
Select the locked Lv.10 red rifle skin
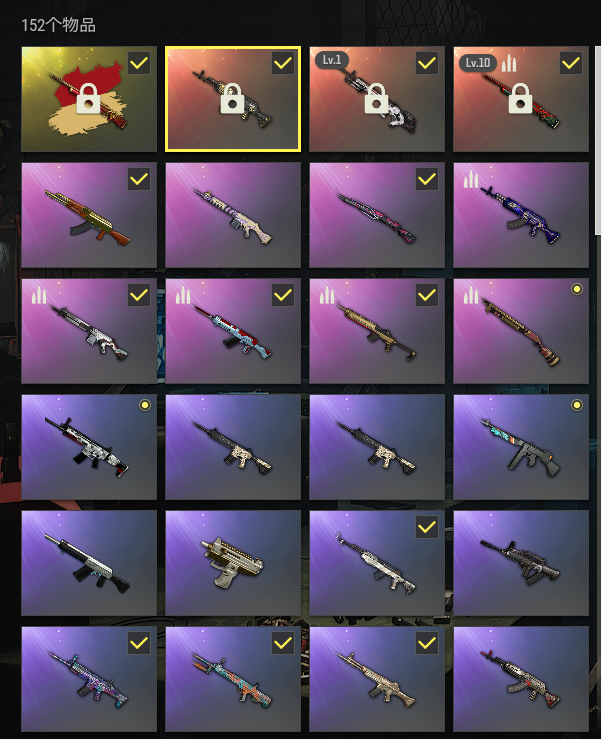[x=521, y=99]
